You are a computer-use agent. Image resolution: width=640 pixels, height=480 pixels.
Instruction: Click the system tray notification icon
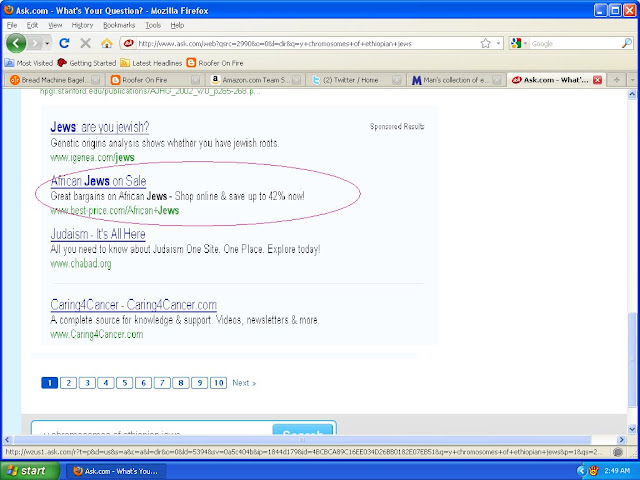tap(594, 471)
